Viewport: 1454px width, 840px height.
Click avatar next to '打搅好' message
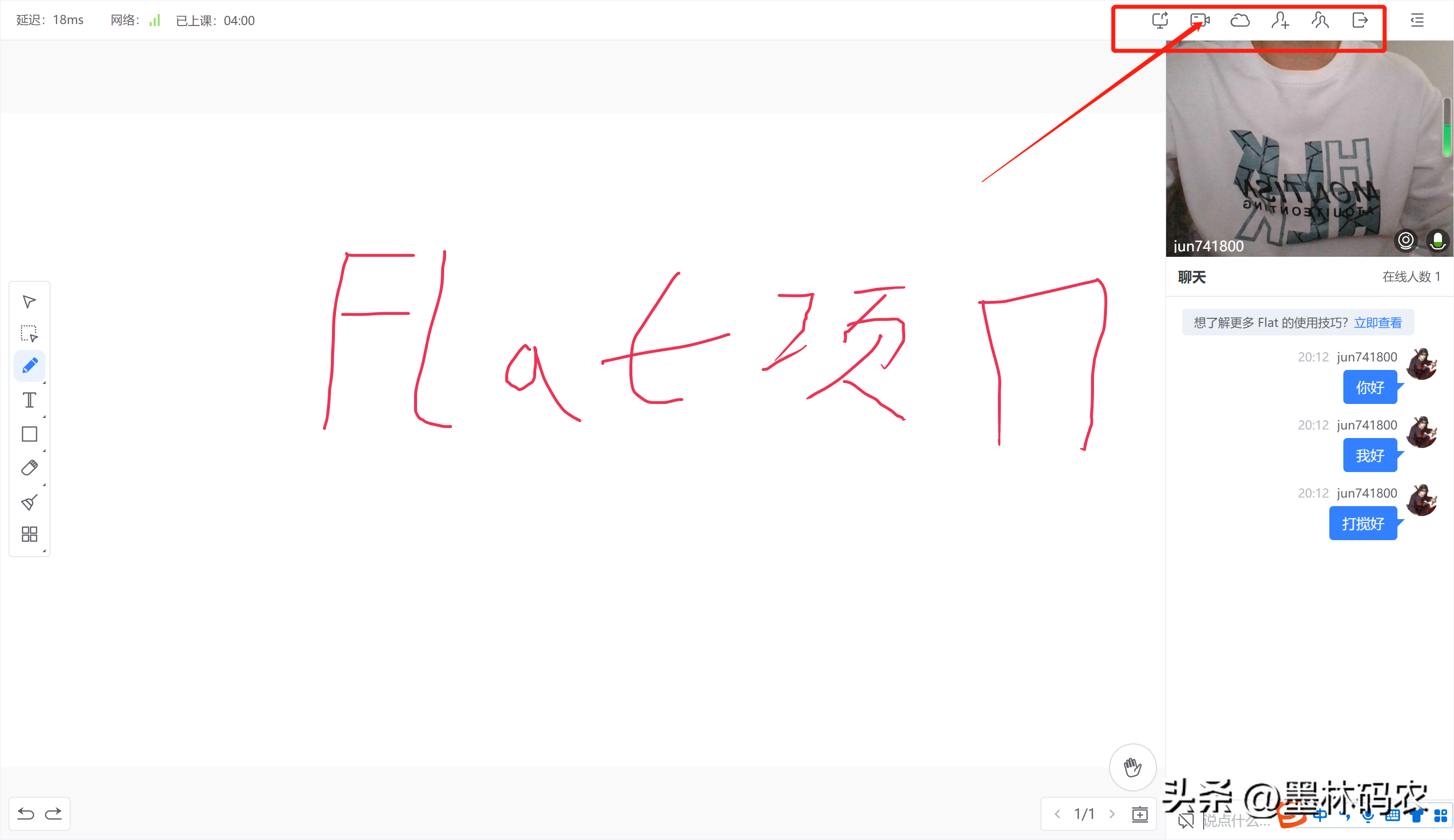tap(1421, 500)
